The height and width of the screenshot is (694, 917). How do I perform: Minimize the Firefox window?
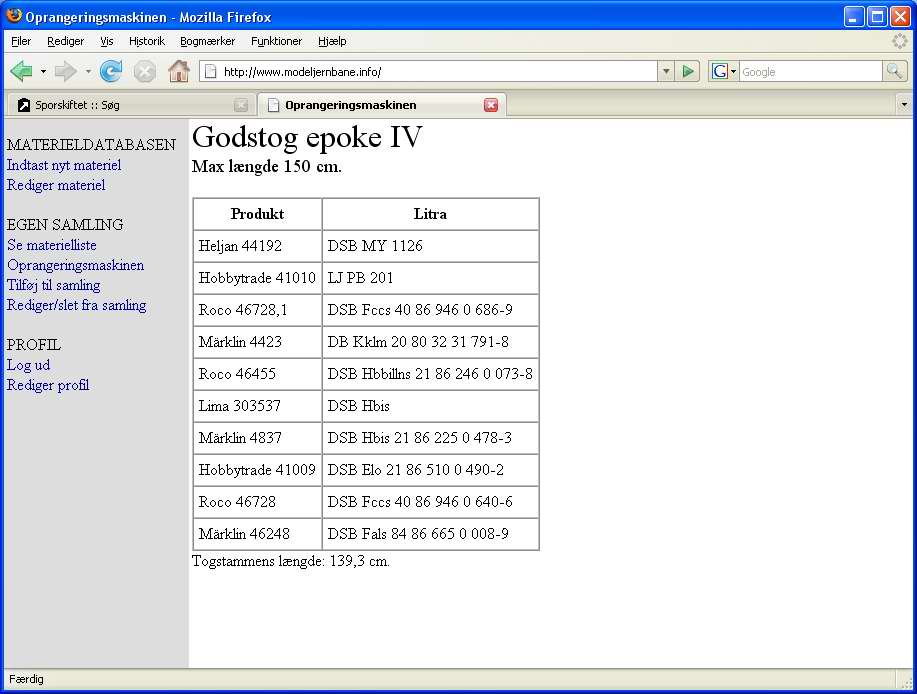click(x=854, y=16)
